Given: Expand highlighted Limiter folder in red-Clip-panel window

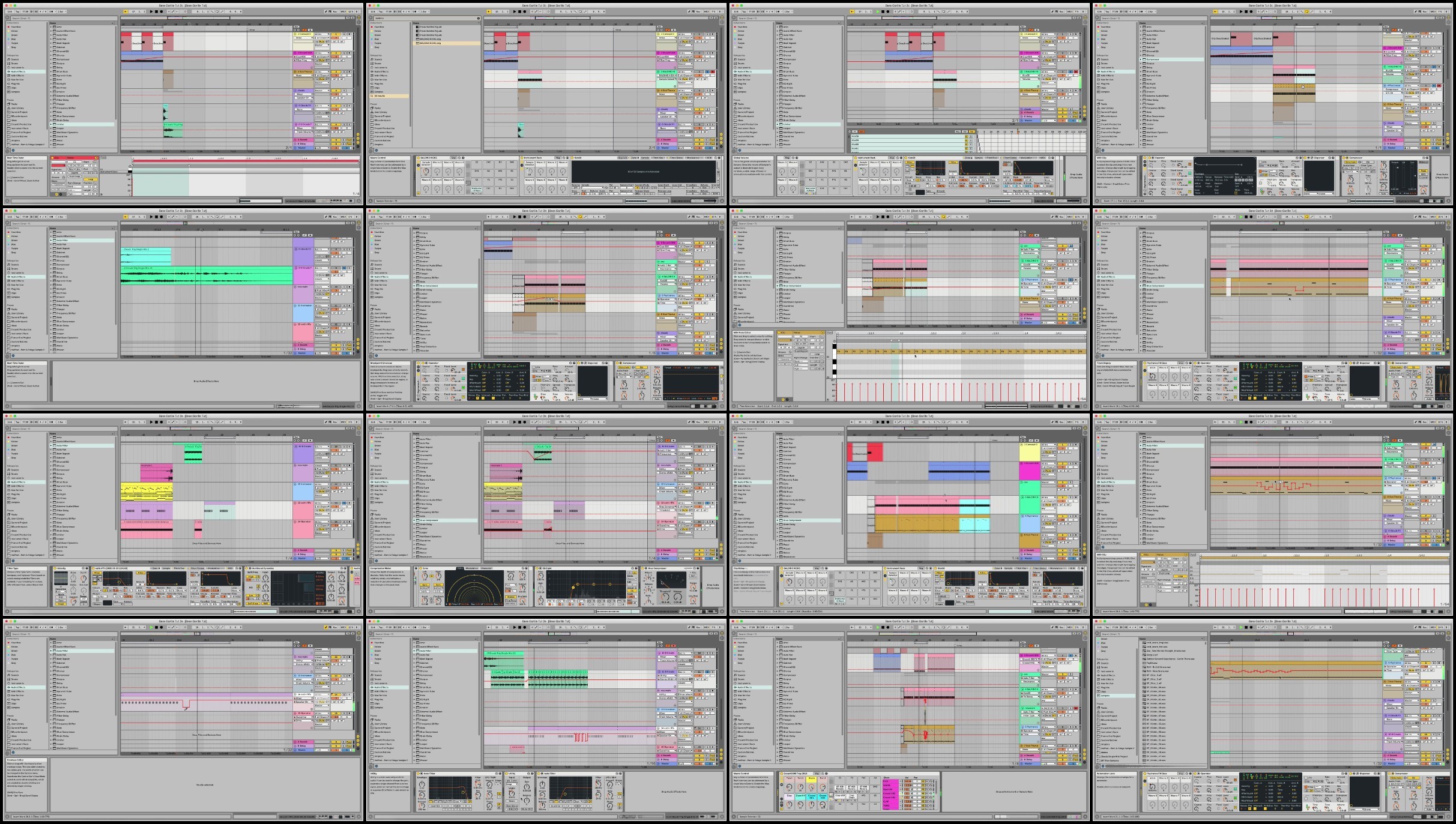Looking at the screenshot, I should tap(50, 124).
